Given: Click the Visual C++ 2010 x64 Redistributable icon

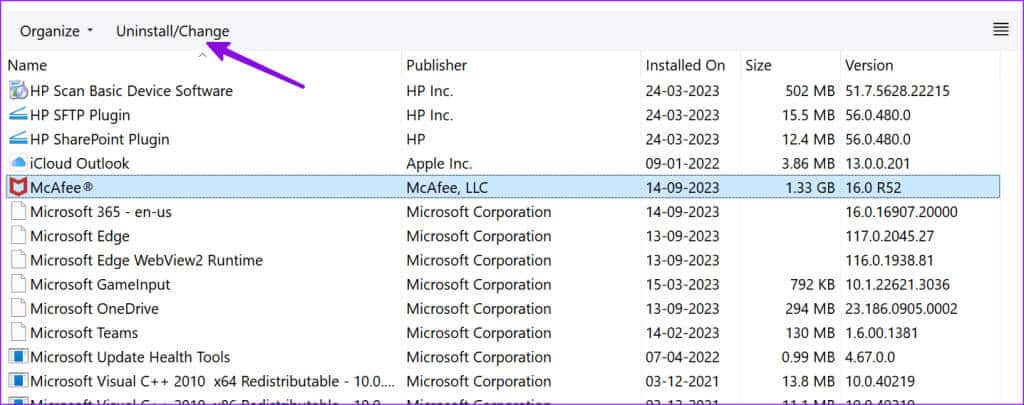Looking at the screenshot, I should tap(18, 381).
